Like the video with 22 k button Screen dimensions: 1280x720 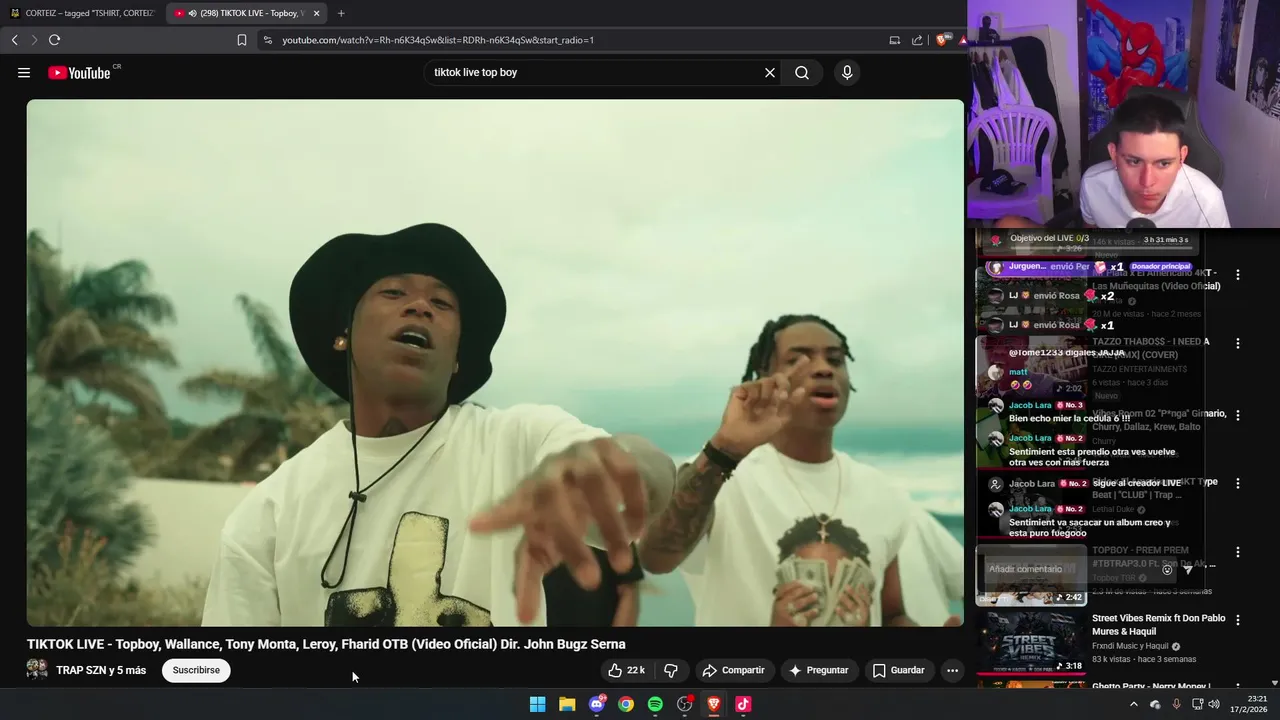point(627,670)
